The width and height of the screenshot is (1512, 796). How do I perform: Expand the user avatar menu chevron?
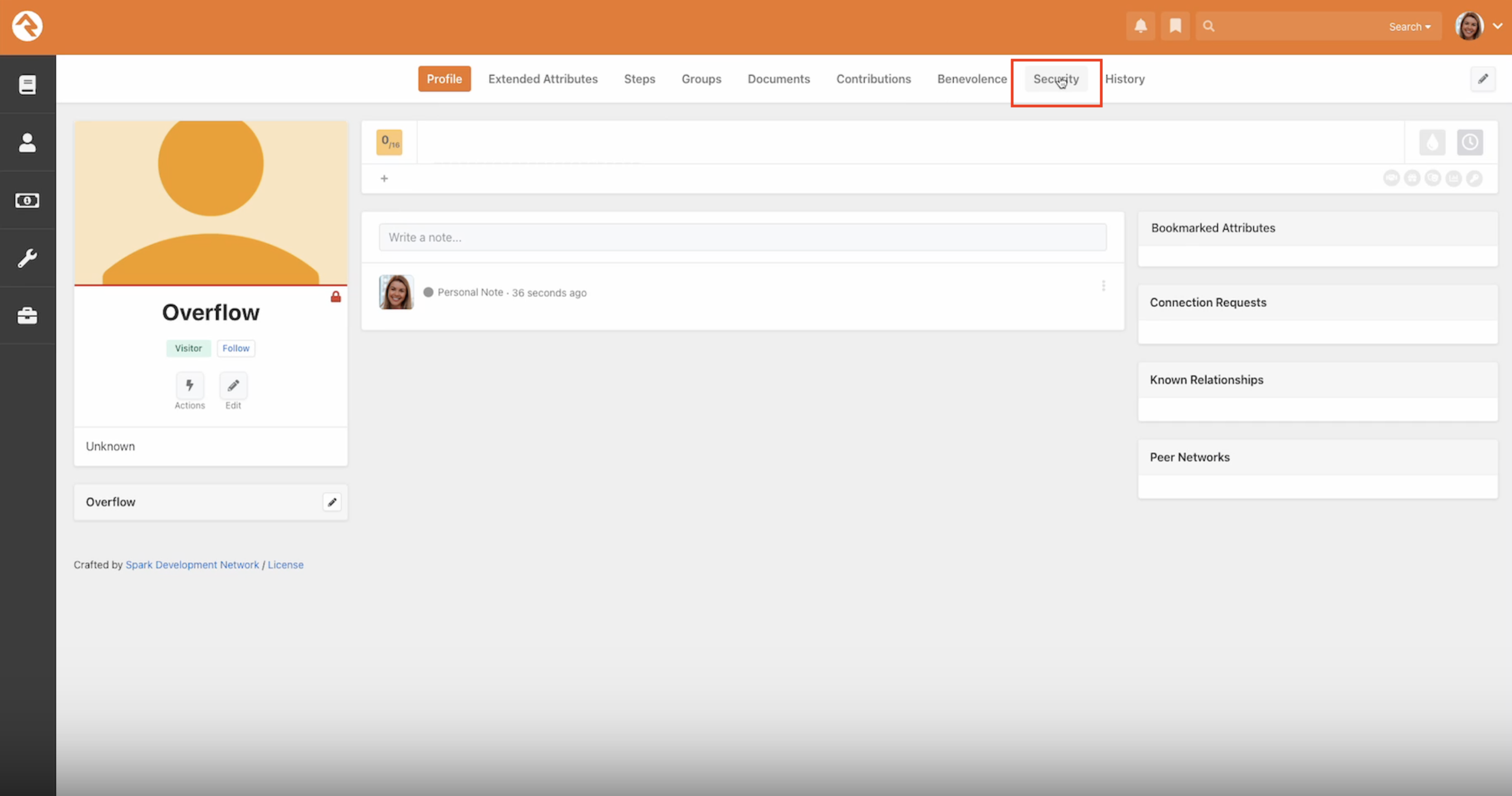pos(1497,26)
